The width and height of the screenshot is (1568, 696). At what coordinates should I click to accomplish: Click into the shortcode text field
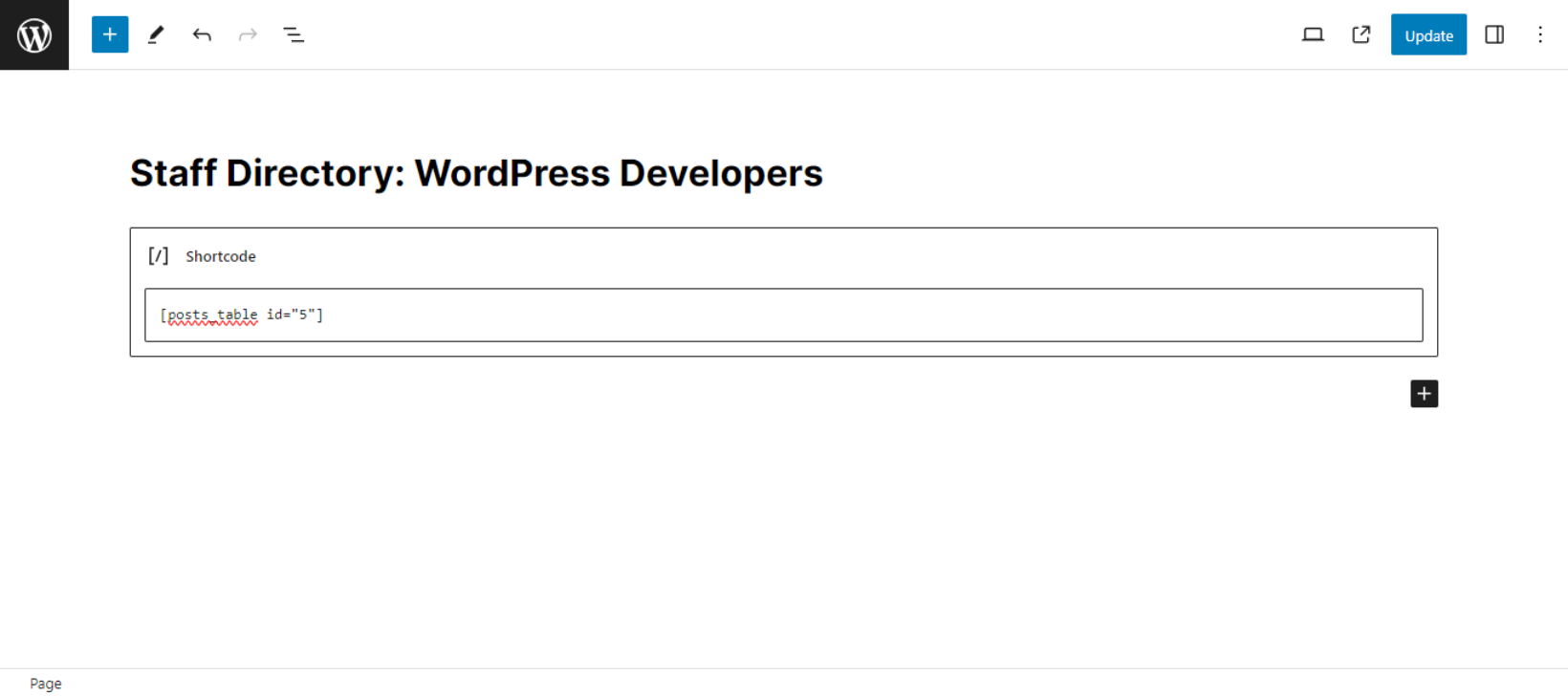point(860,315)
